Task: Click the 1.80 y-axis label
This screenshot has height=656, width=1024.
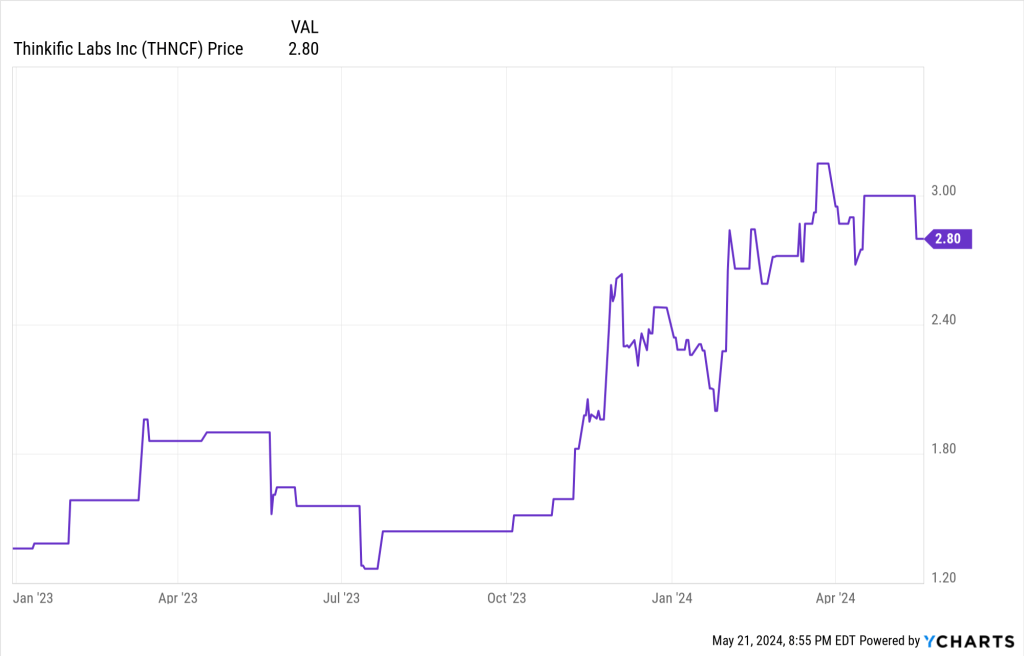Action: pyautogui.click(x=944, y=449)
